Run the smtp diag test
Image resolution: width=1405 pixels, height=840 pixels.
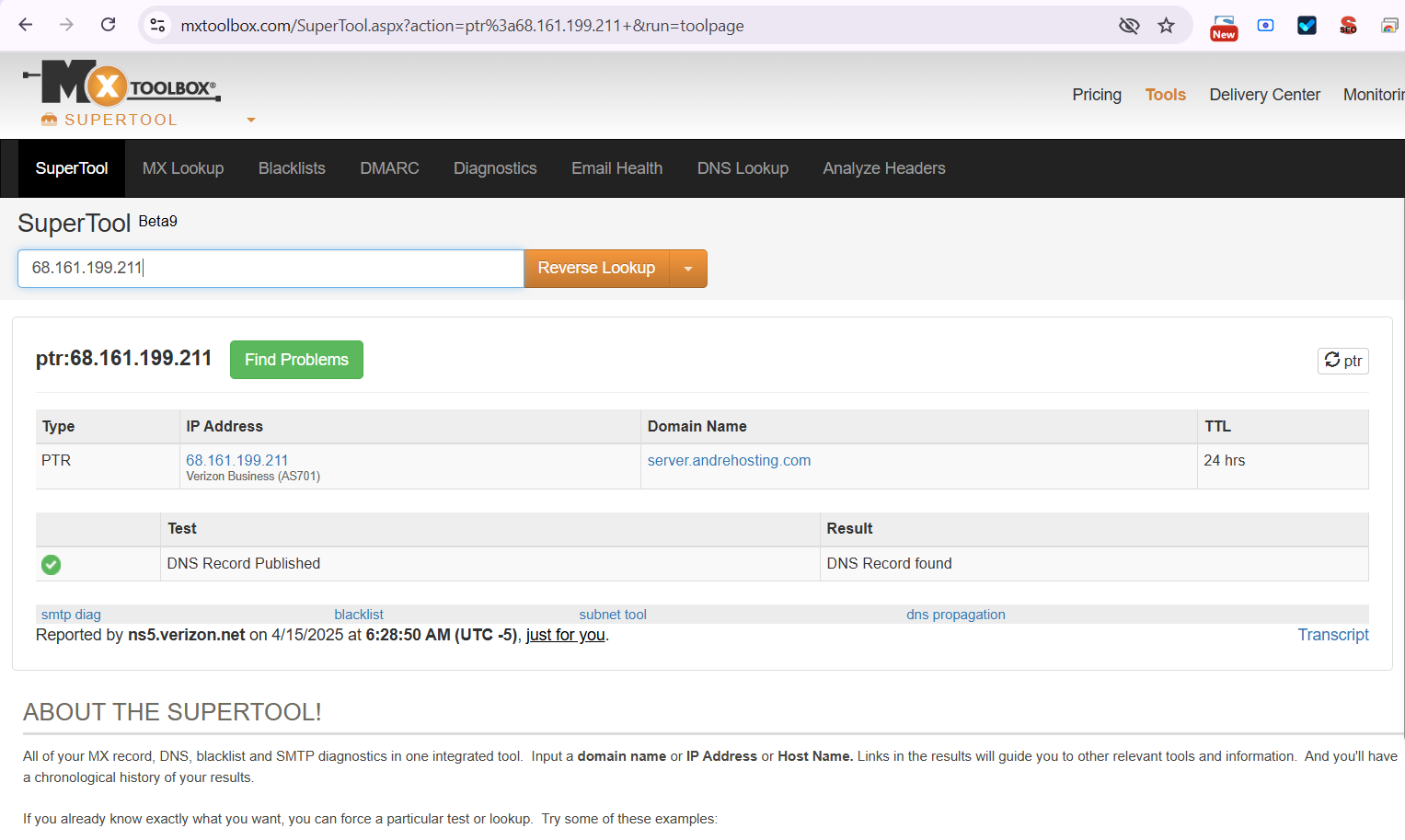pos(71,615)
